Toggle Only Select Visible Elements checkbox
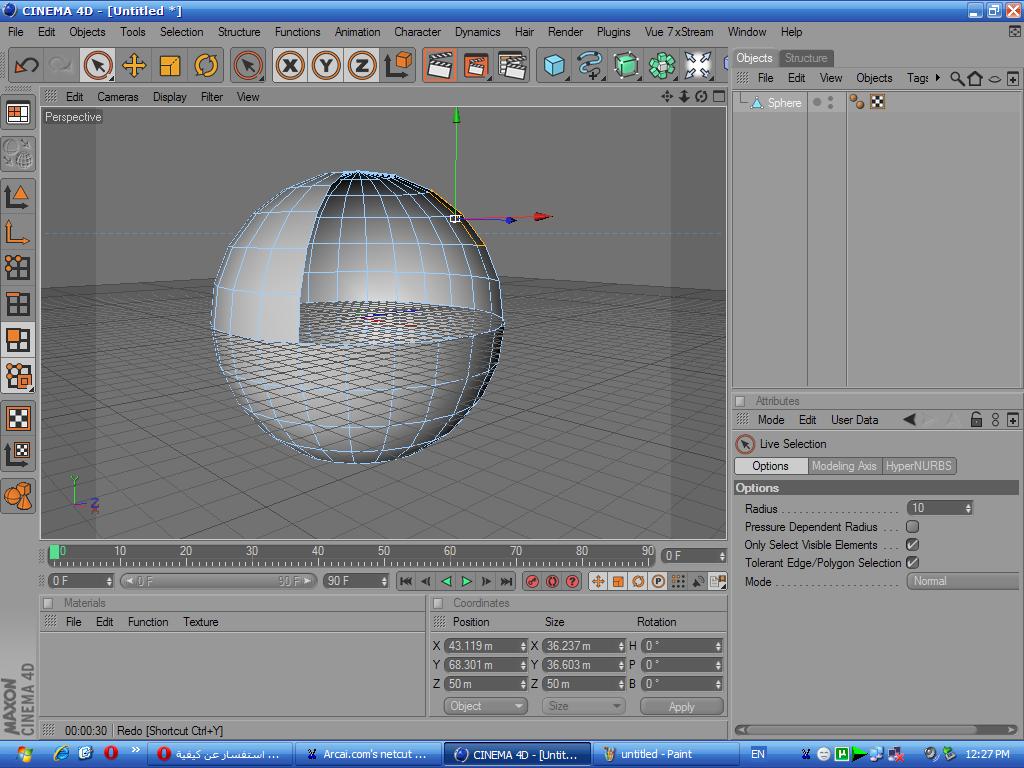The width and height of the screenshot is (1024, 768). (x=912, y=545)
